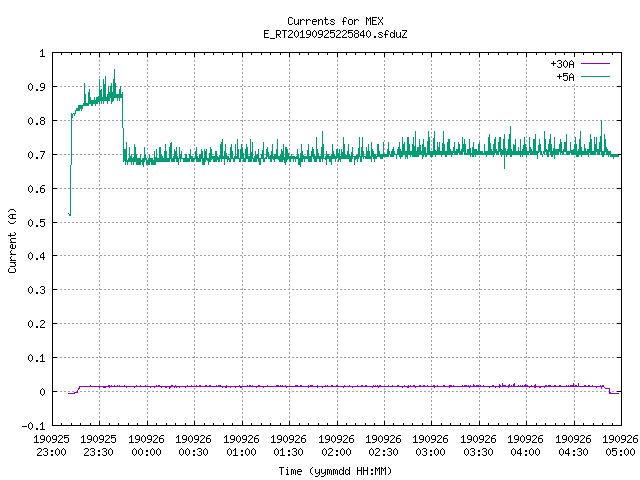Click x-axis label '190926 05:00'
Screen dimensions: 640x480
(620, 446)
